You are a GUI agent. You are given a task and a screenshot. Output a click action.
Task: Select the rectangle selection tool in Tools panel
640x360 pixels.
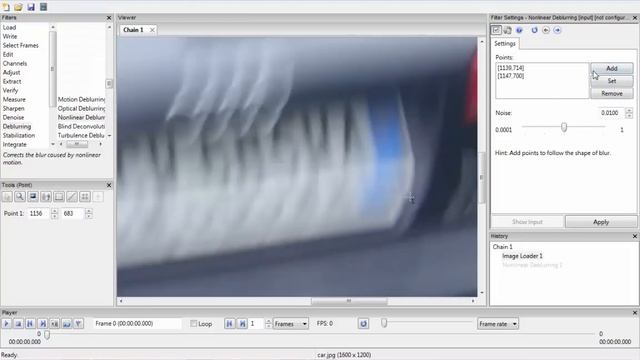pyautogui.click(x=59, y=197)
